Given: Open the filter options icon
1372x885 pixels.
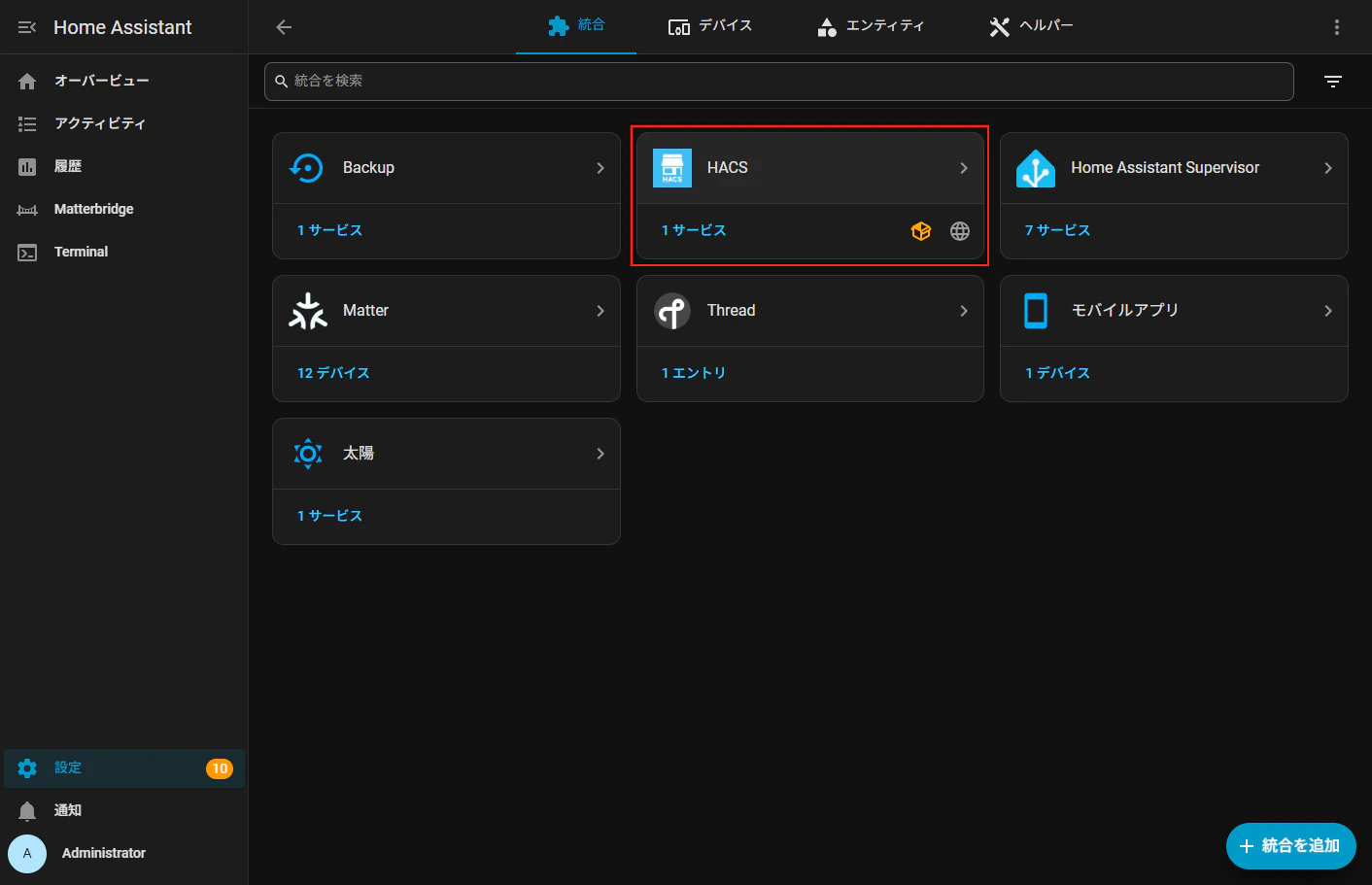Looking at the screenshot, I should [1333, 82].
